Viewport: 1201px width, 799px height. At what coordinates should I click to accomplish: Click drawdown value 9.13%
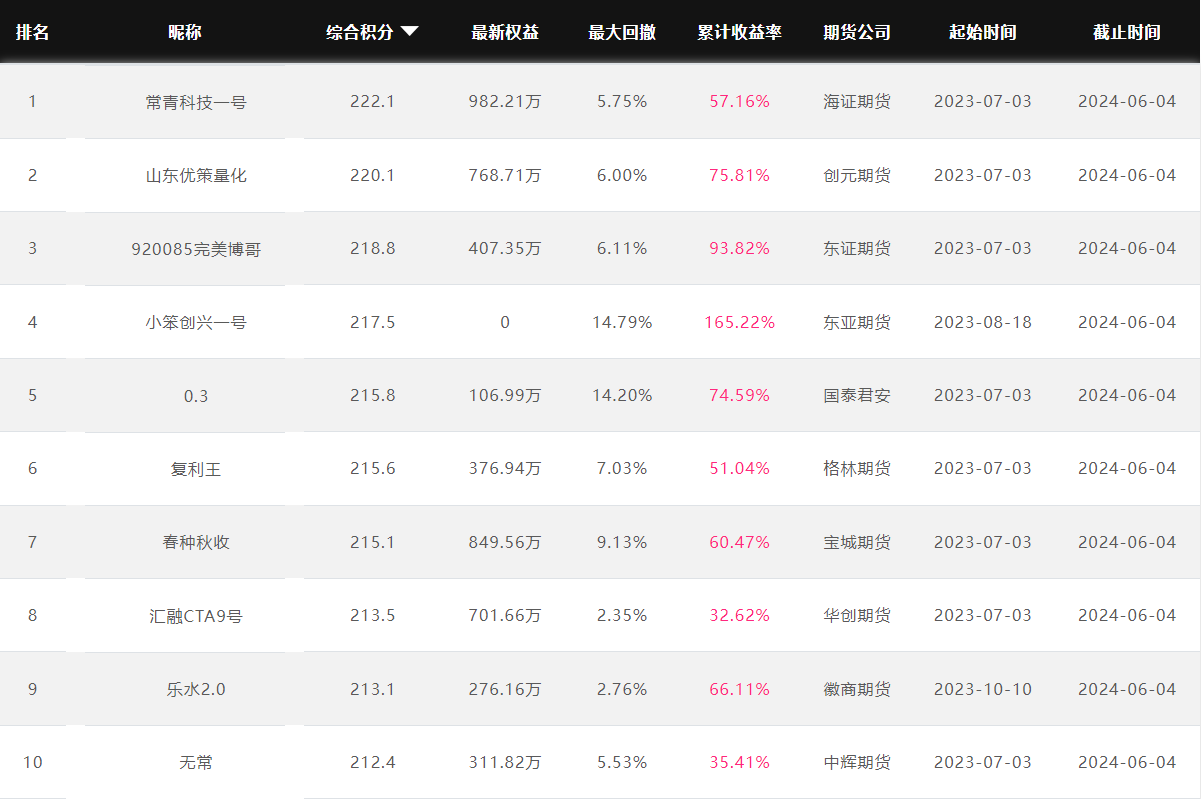click(622, 542)
